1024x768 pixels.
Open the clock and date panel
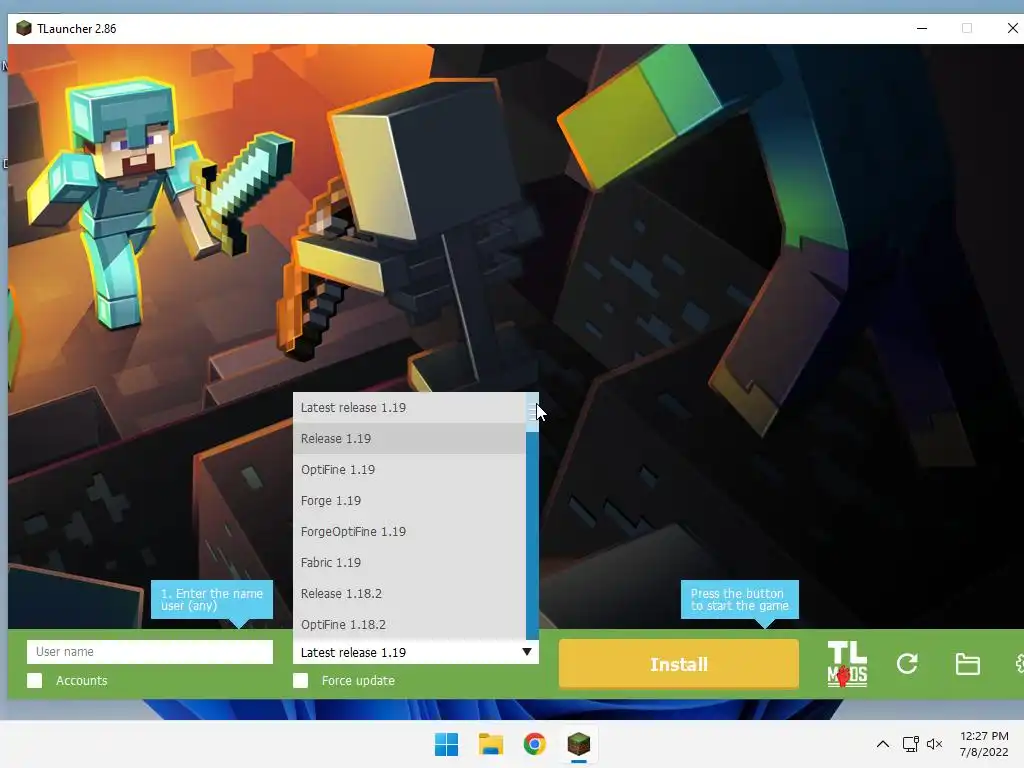[984, 744]
